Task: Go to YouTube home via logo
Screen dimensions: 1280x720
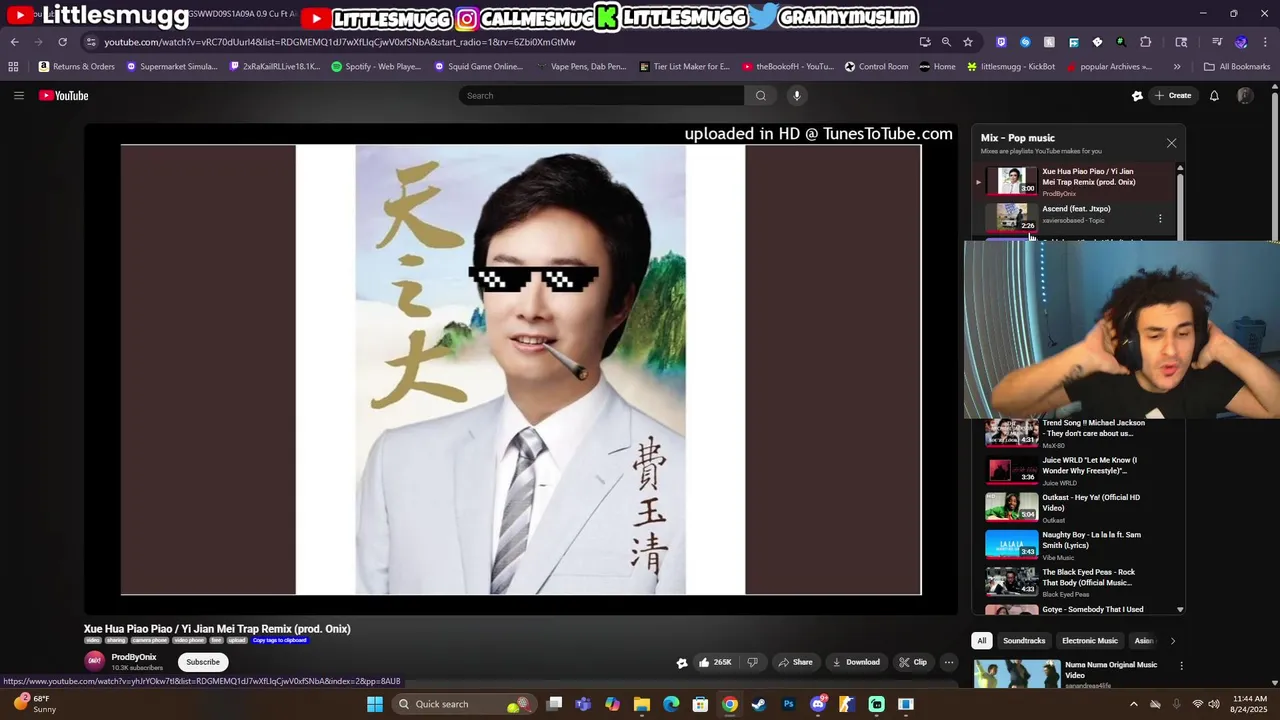Action: (64, 96)
